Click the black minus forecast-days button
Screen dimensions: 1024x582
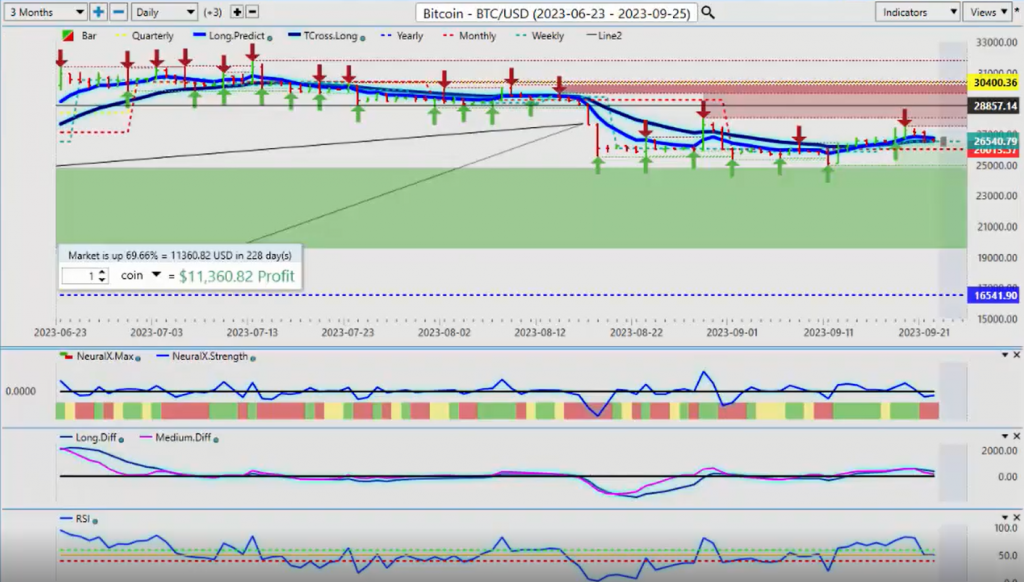coord(252,12)
